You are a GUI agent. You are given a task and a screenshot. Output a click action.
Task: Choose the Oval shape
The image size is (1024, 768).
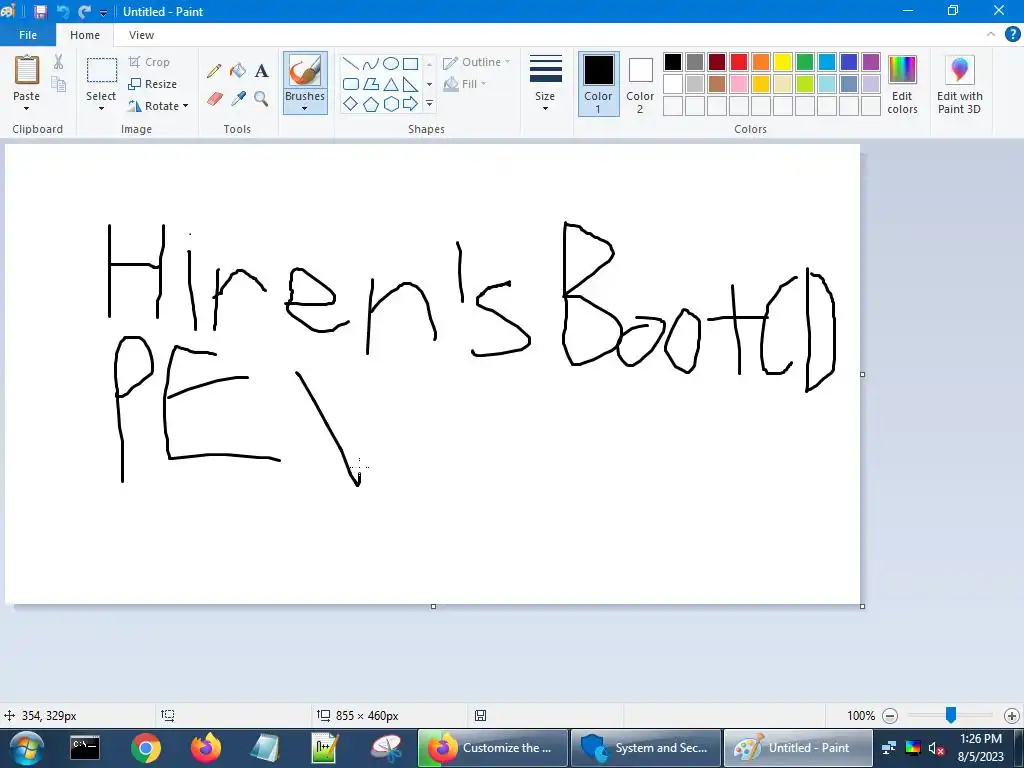[391, 63]
